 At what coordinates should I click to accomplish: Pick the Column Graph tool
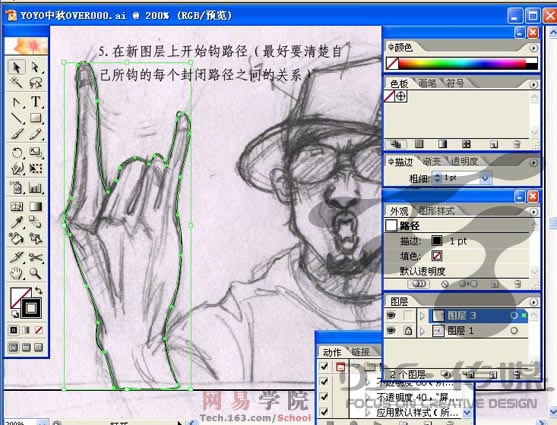click(x=36, y=187)
